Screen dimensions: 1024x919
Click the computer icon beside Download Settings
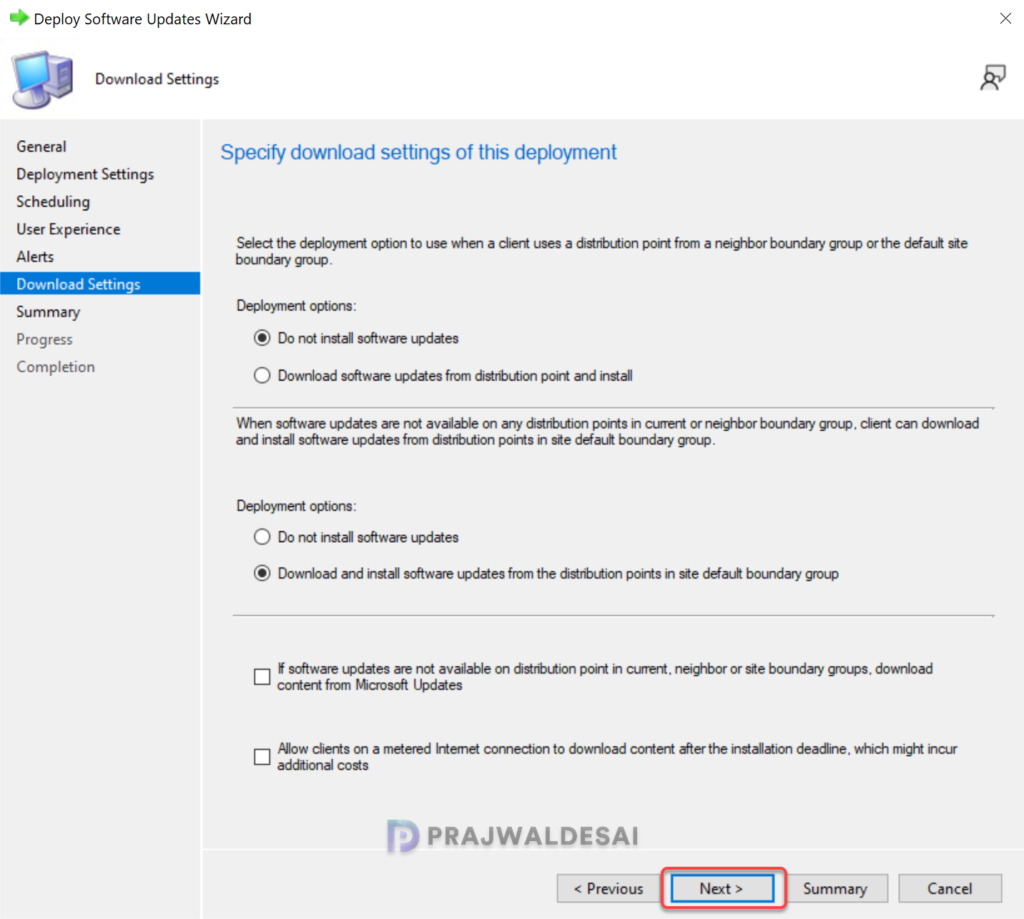pyautogui.click(x=42, y=79)
